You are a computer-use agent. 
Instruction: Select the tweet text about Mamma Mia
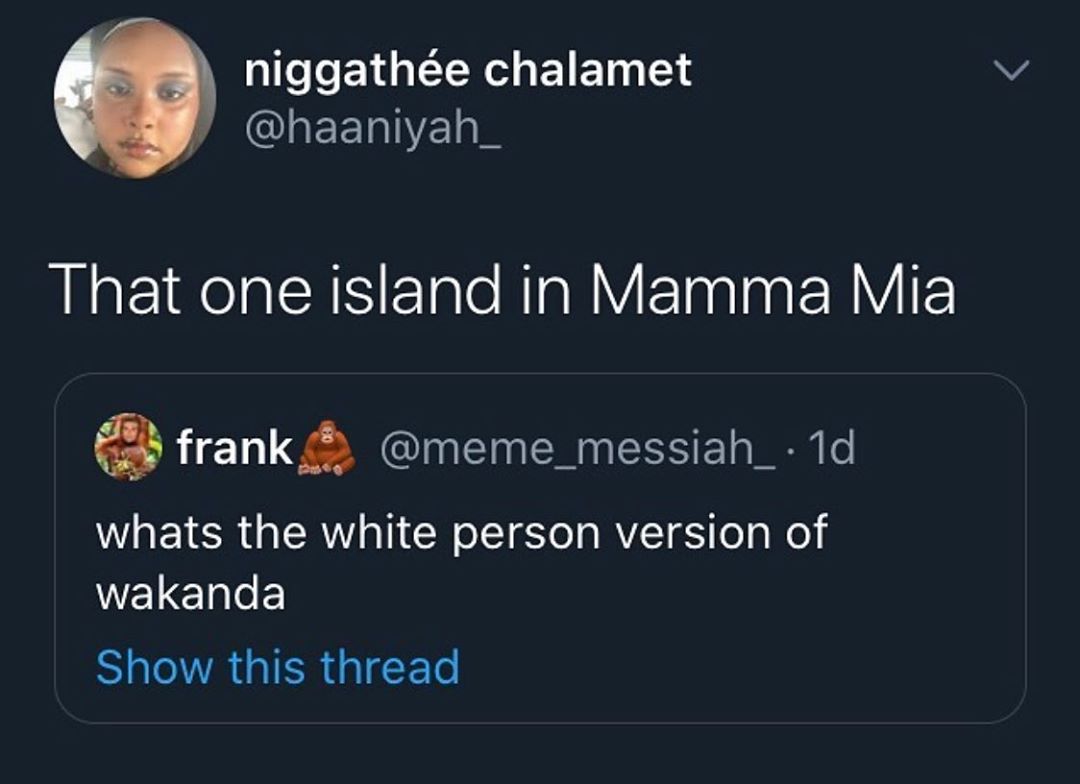(505, 291)
